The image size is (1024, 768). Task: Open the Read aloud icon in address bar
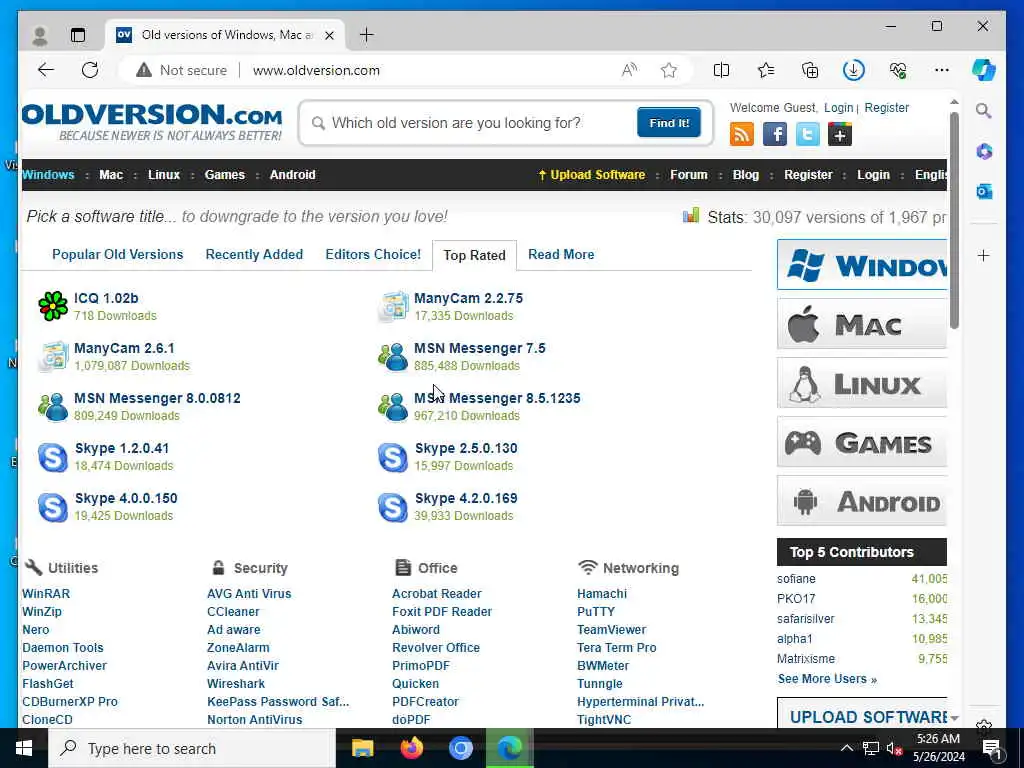coord(629,70)
